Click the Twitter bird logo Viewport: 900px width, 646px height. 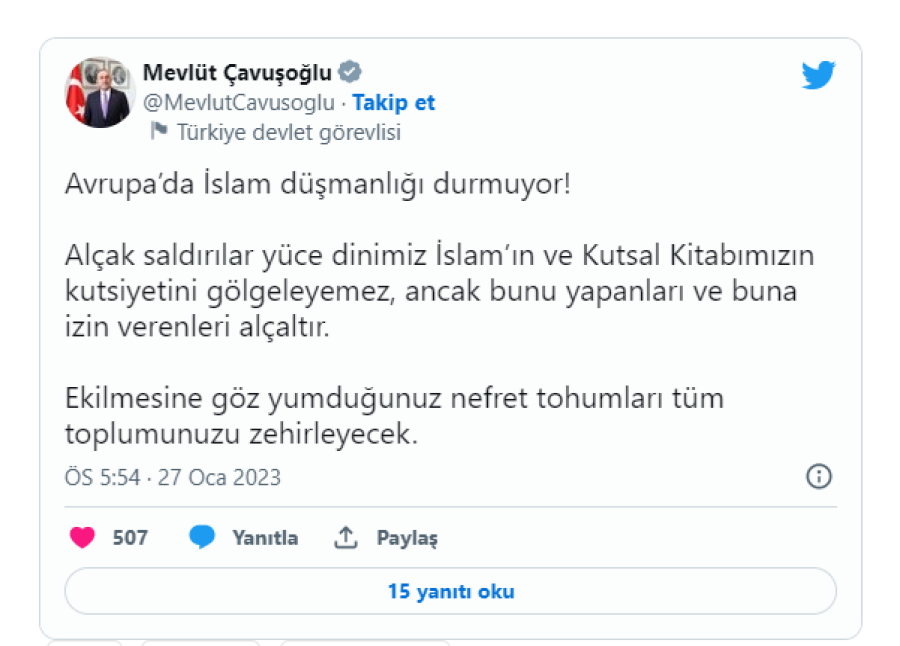pos(818,75)
